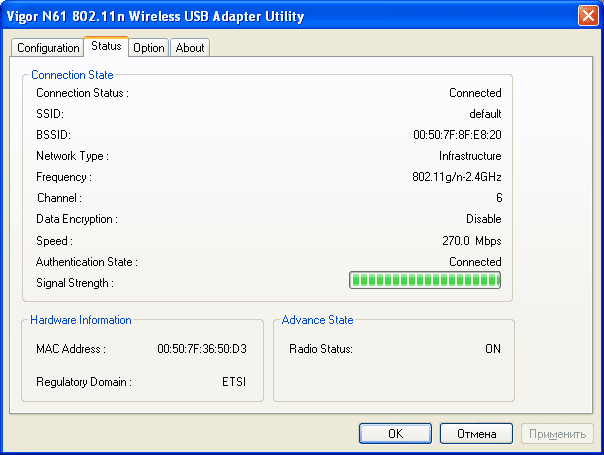Click the Отмена cancel button
This screenshot has width=604, height=455.
pos(476,434)
